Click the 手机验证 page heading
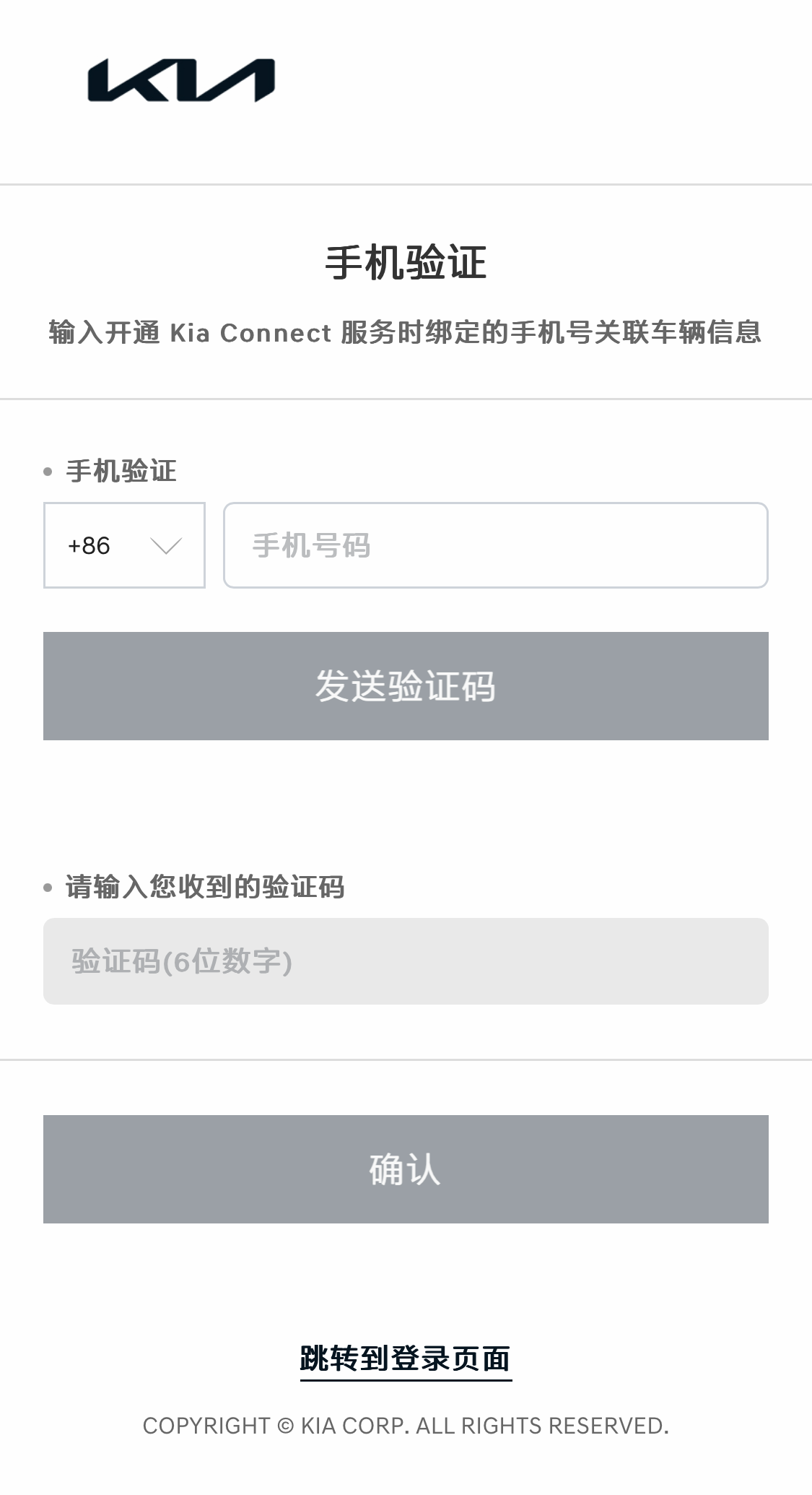The width and height of the screenshot is (812, 1495). 406,262
